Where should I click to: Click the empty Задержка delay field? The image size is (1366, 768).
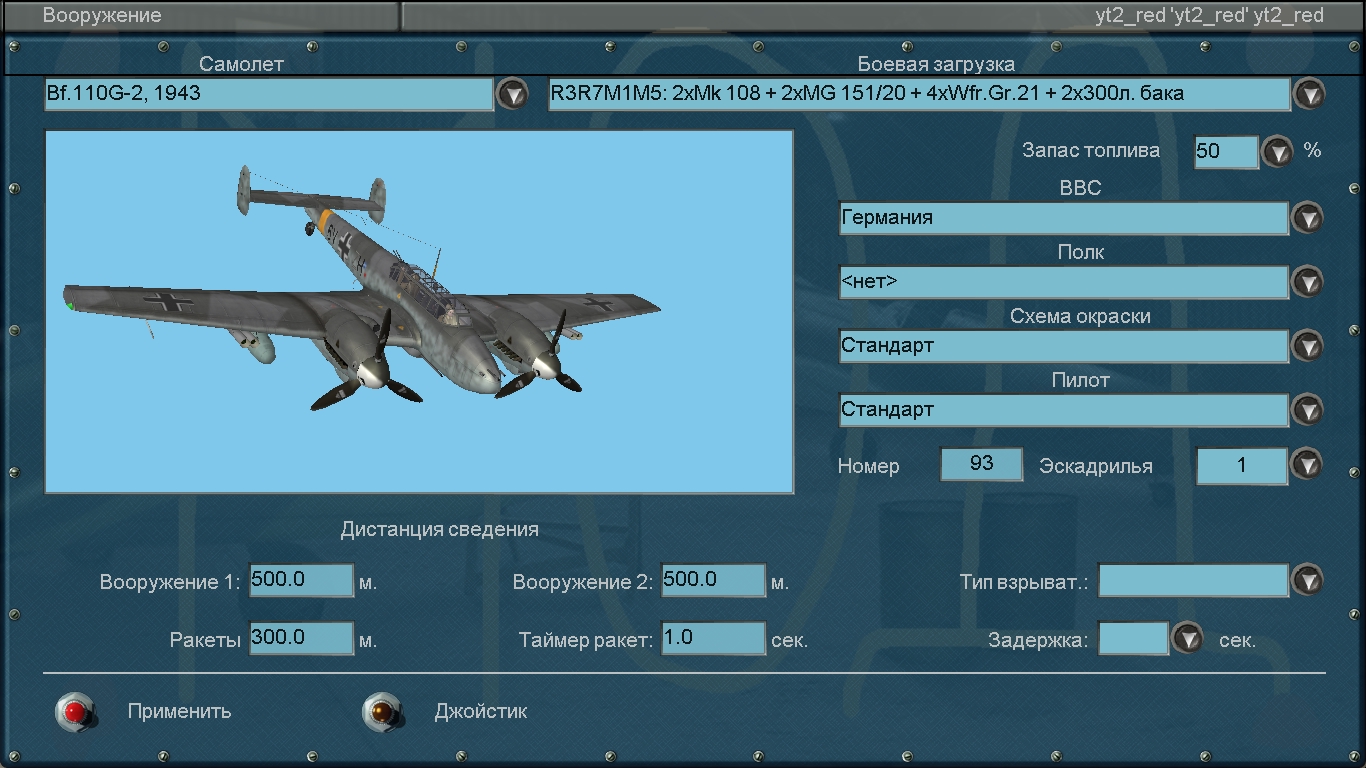(1133, 638)
